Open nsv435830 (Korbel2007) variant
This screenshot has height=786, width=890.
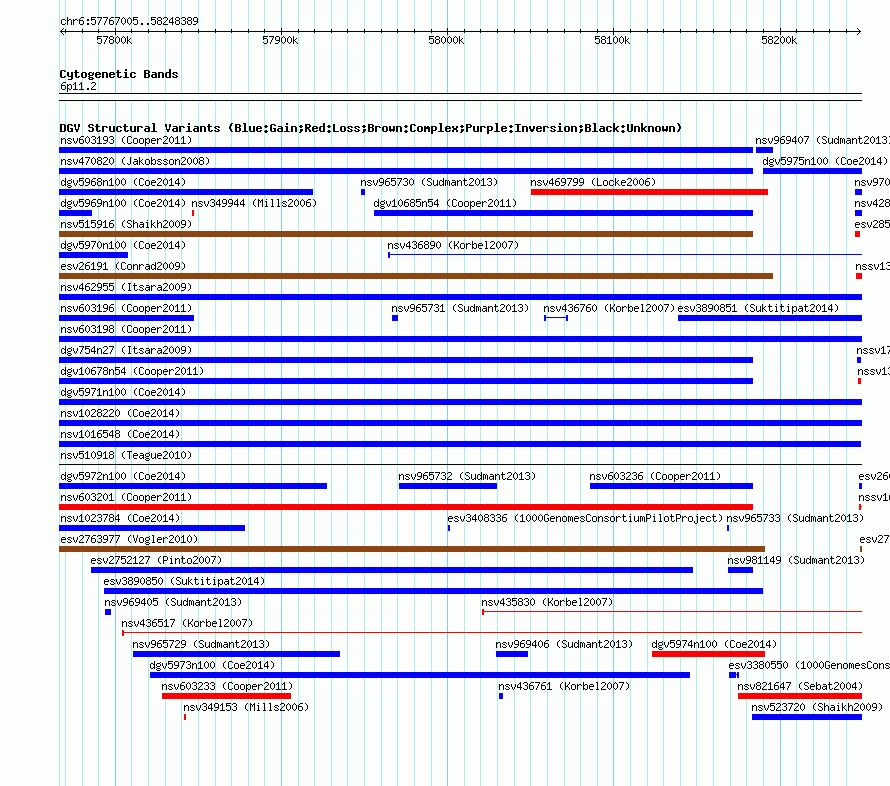coord(672,612)
